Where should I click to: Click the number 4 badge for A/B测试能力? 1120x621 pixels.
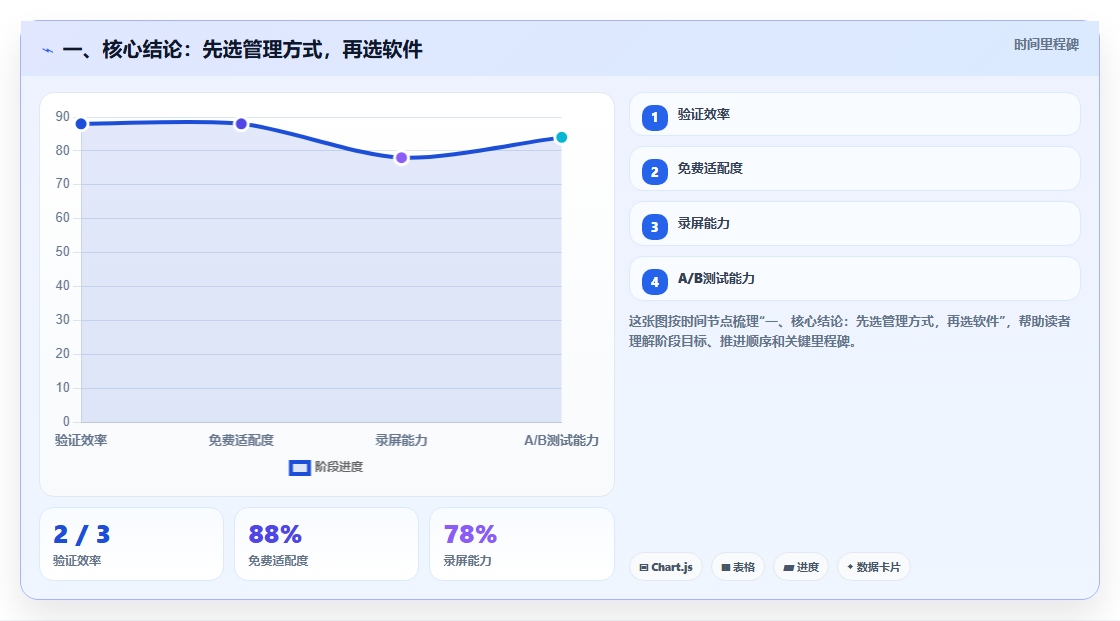pyautogui.click(x=654, y=282)
